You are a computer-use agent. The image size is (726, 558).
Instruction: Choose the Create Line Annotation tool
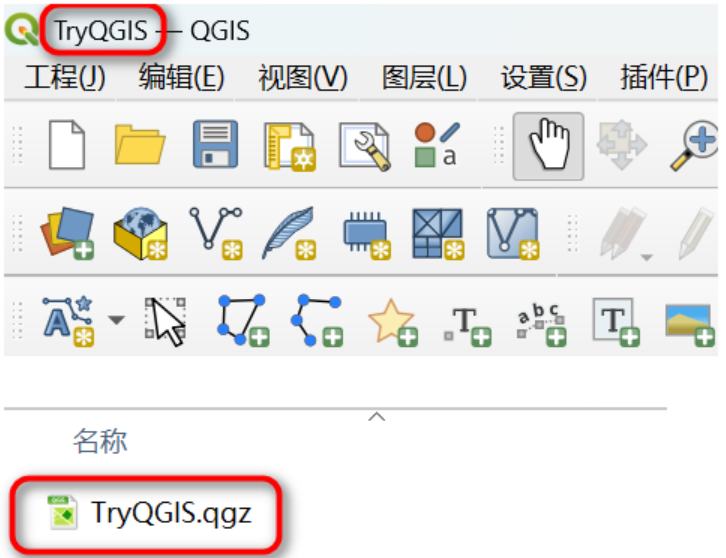pyautogui.click(x=317, y=320)
